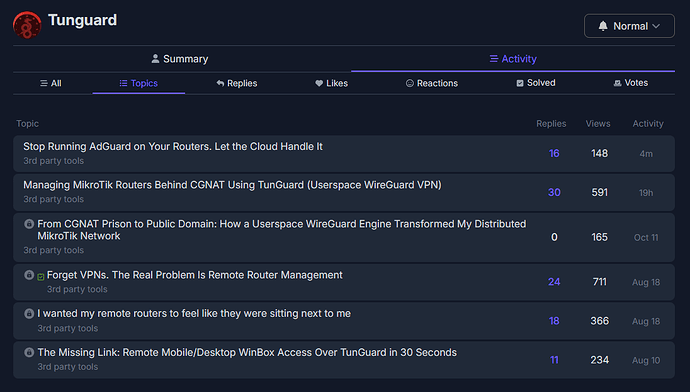Click the 19h activity timestamp
690x392 pixels.
(646, 193)
